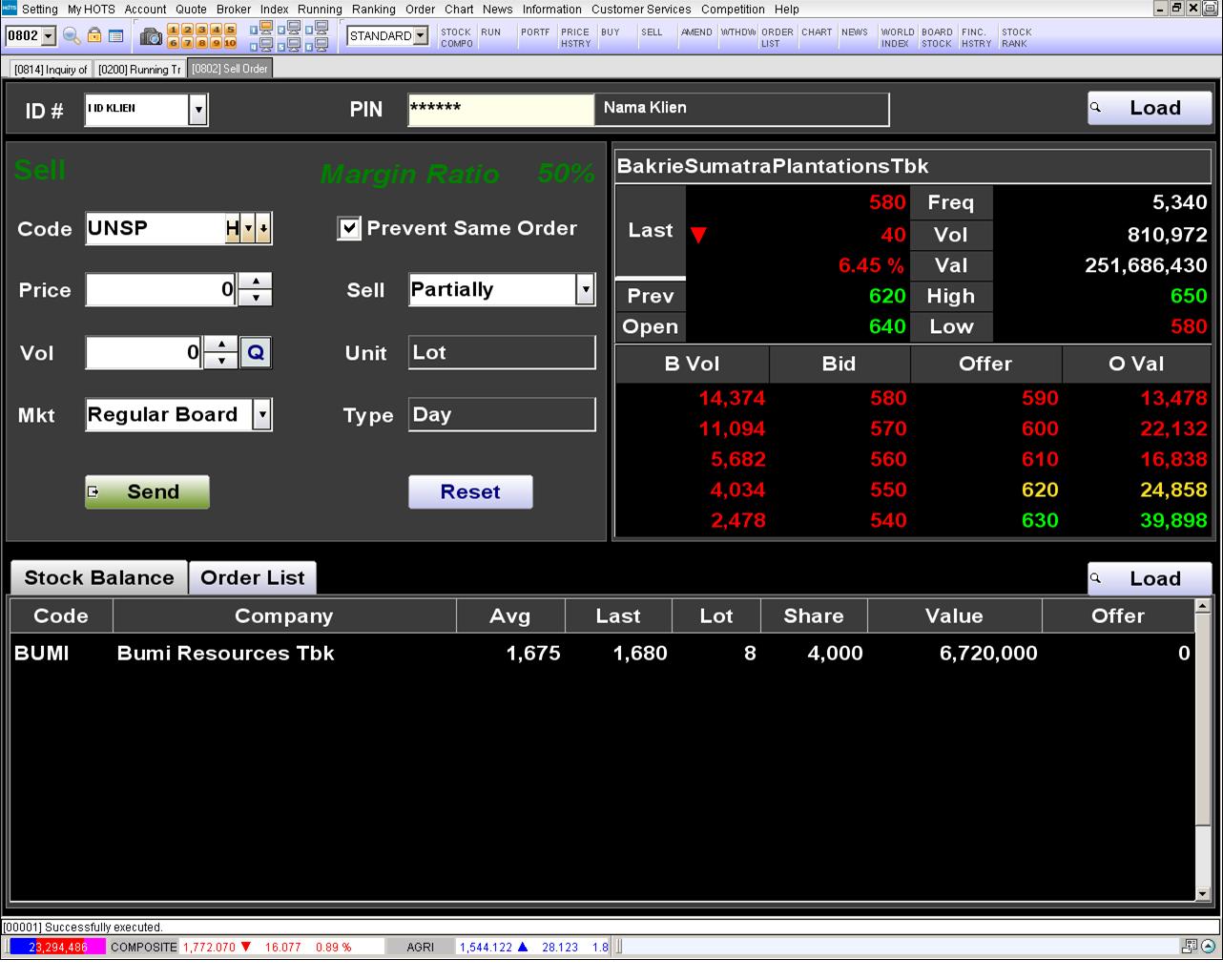Open BOARD STOCK toolbar shortcut
The width and height of the screenshot is (1223, 980).
coord(937,37)
